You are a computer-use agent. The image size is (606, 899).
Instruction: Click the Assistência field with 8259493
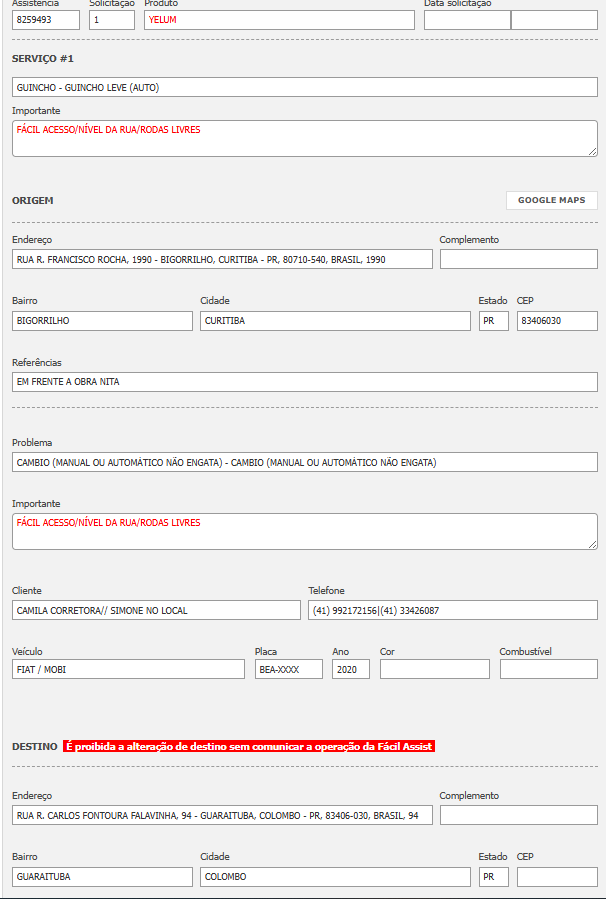[46, 20]
